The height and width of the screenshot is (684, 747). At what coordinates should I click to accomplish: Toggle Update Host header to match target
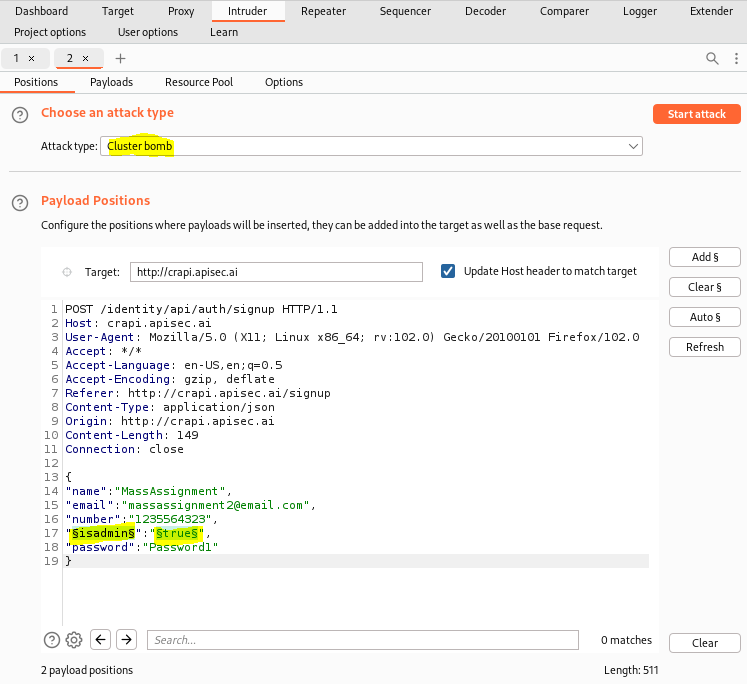448,271
